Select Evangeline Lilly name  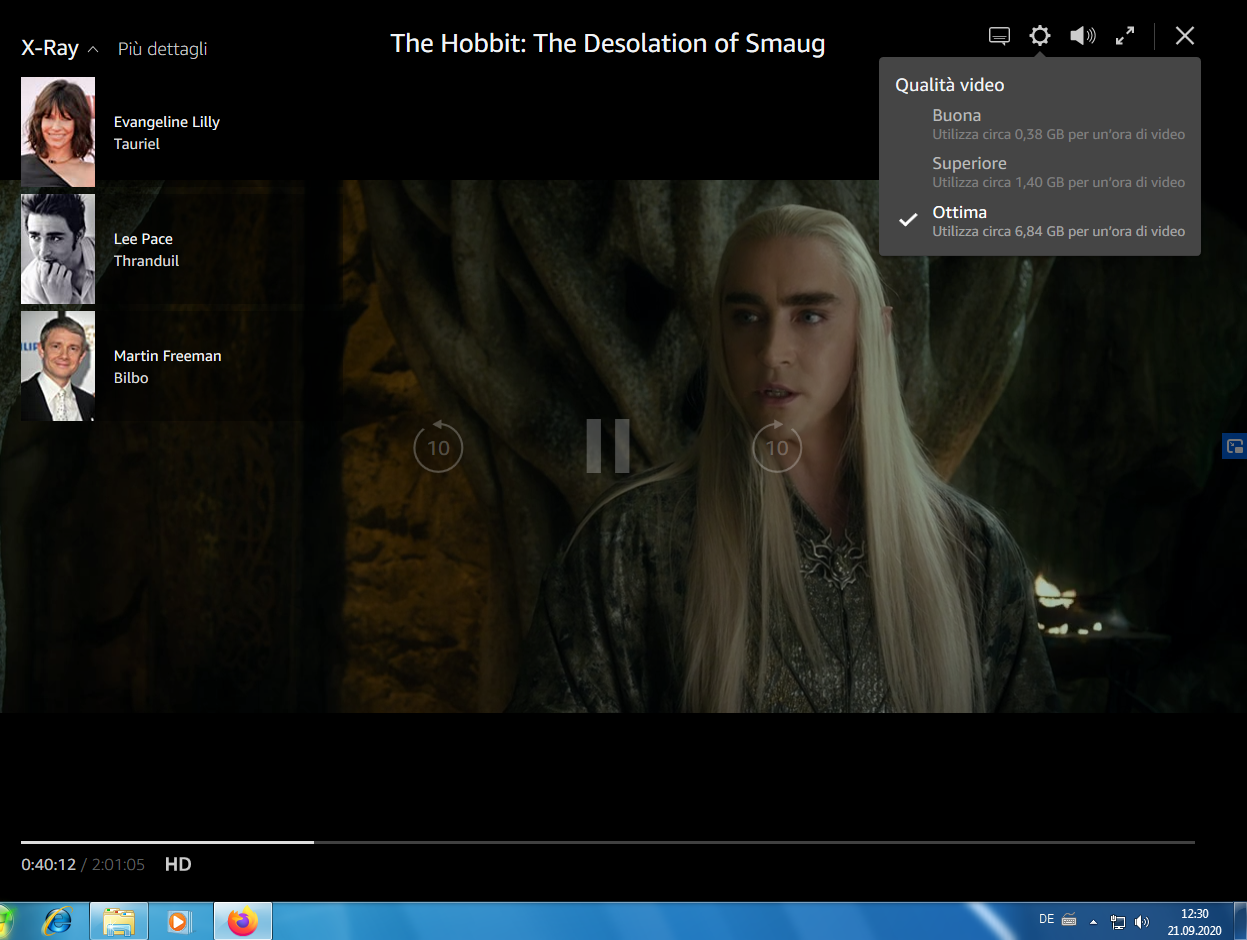click(167, 122)
